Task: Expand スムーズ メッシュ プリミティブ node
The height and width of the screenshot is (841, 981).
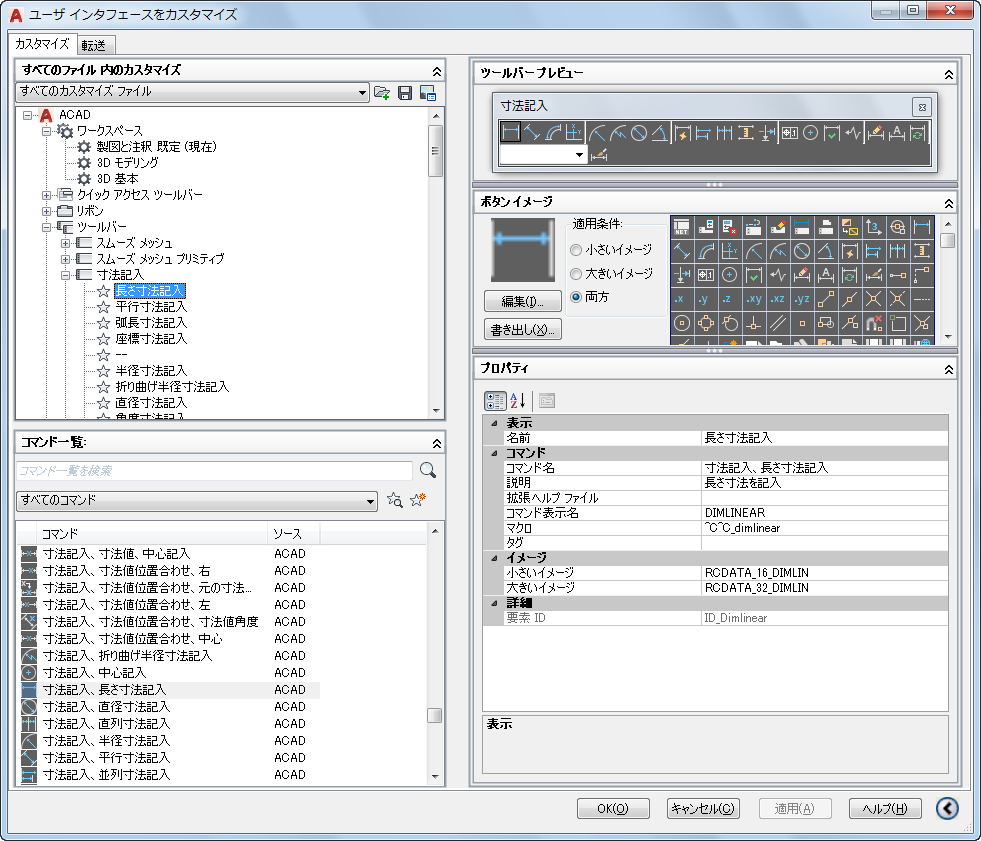Action: (65, 259)
